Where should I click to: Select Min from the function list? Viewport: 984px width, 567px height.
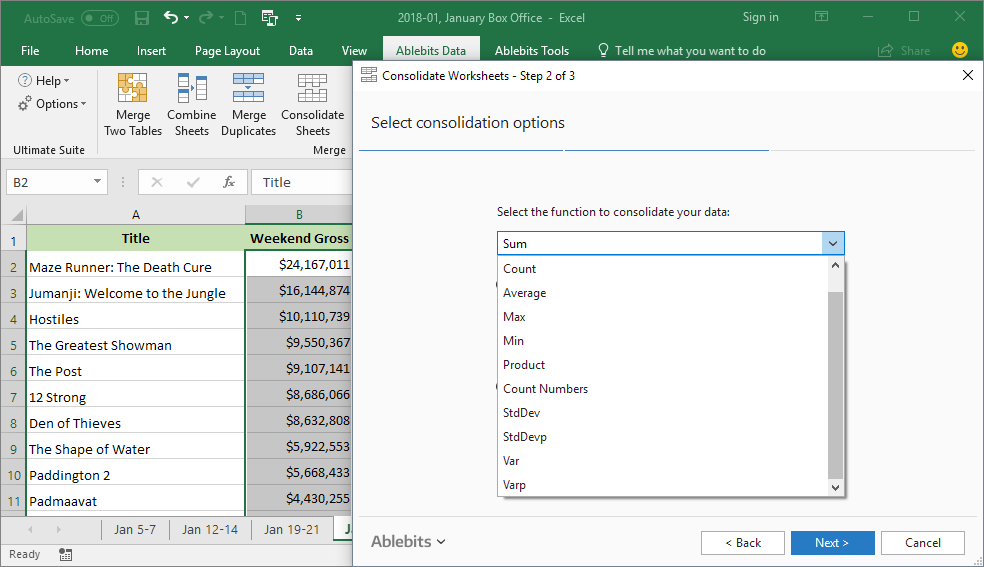(663, 341)
